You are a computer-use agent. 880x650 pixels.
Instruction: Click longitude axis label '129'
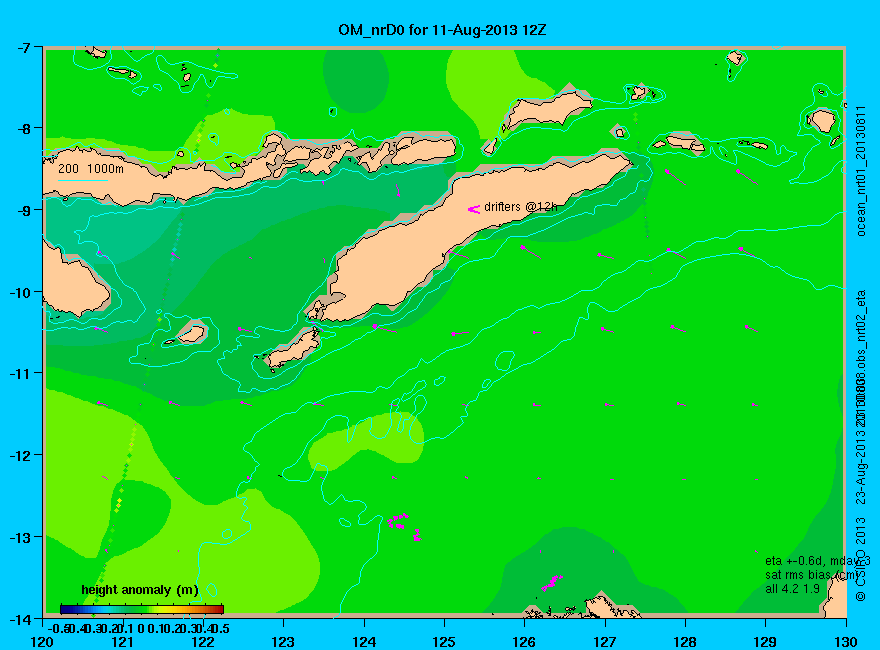[765, 642]
